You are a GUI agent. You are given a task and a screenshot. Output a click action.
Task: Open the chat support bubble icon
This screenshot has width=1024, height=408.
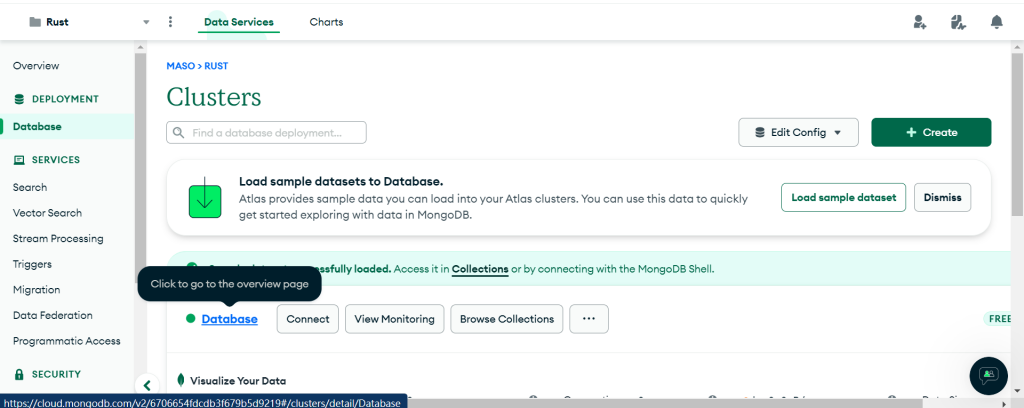pos(989,375)
